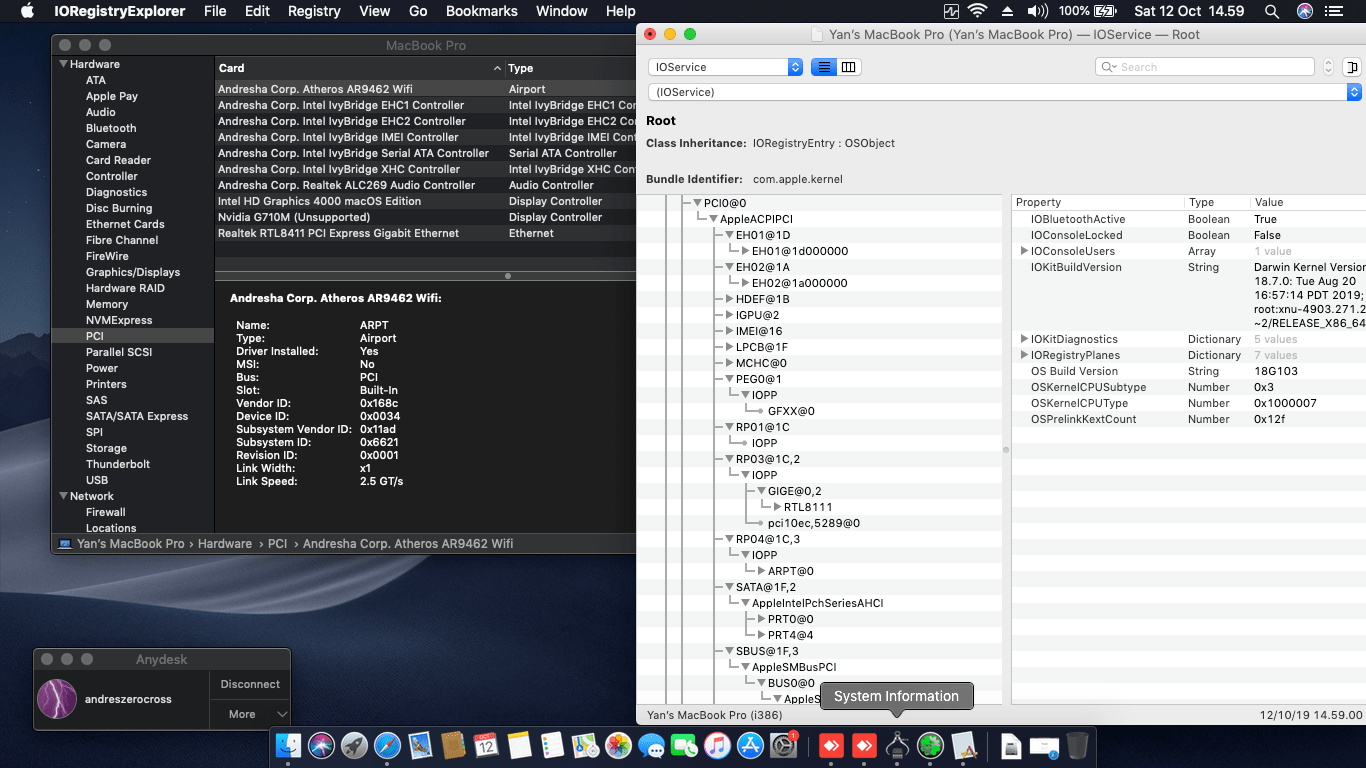Click the Disconnect button in Anydesk
The height and width of the screenshot is (768, 1366).
250,684
